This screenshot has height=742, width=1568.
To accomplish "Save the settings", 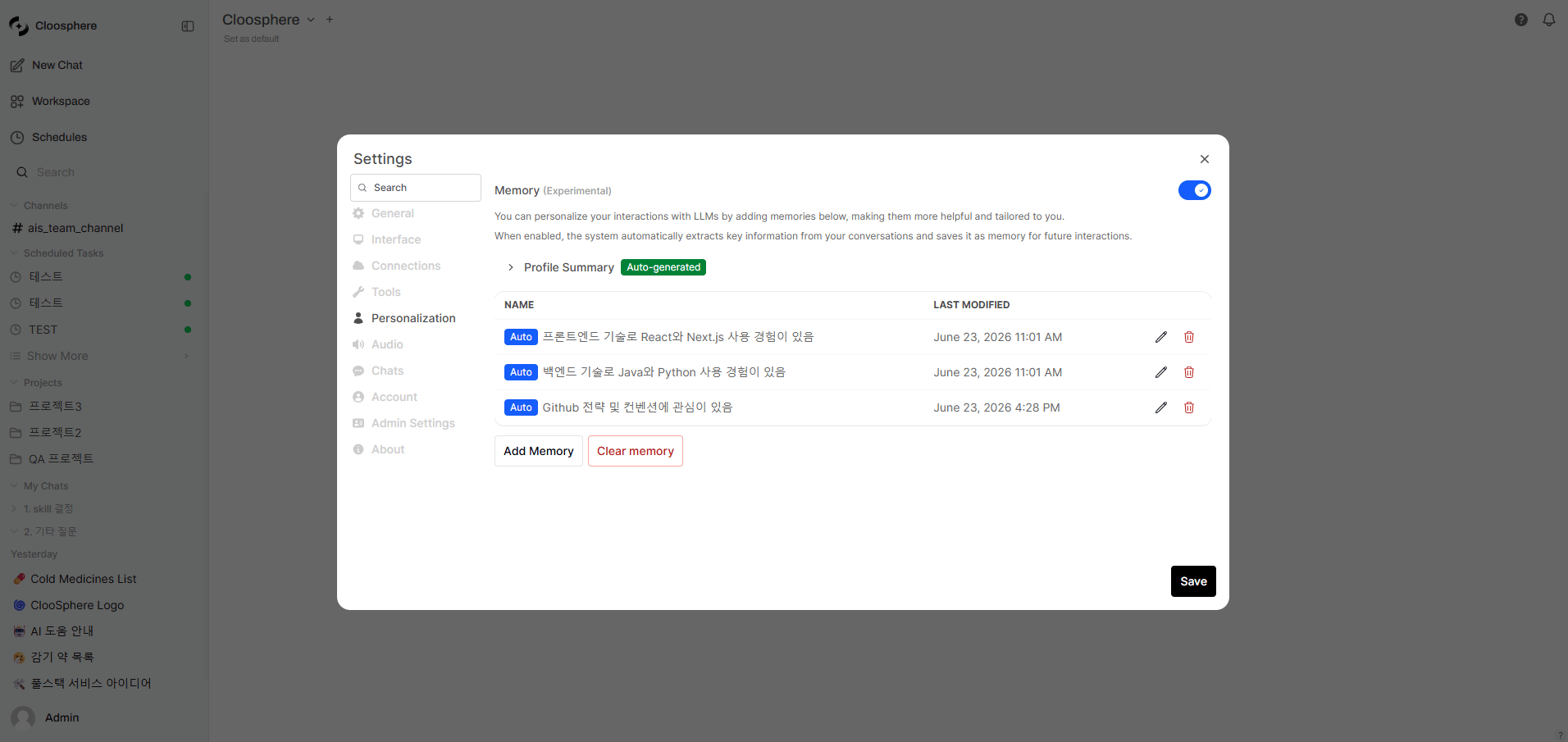I will (1193, 581).
